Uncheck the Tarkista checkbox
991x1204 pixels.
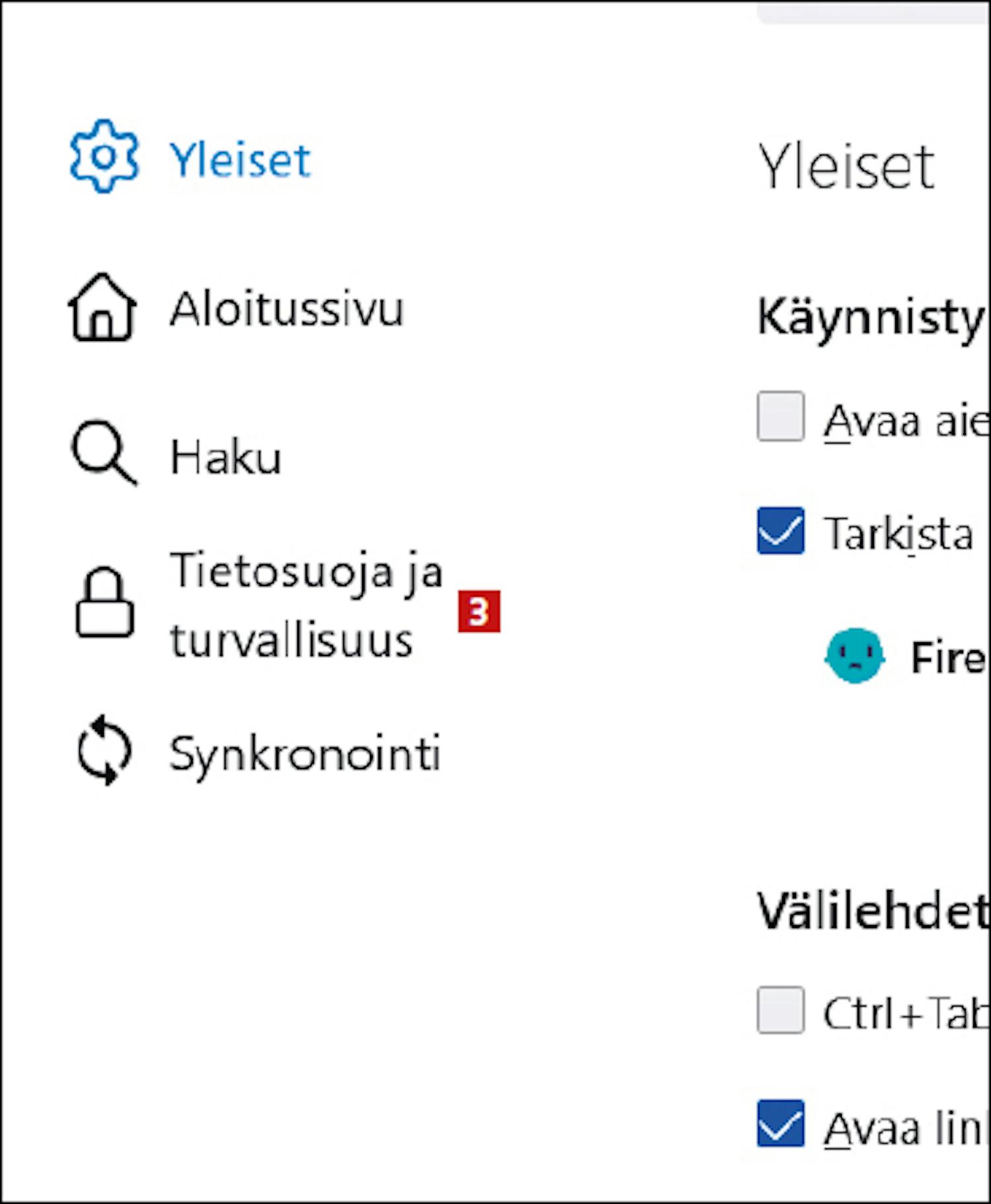pyautogui.click(x=780, y=531)
